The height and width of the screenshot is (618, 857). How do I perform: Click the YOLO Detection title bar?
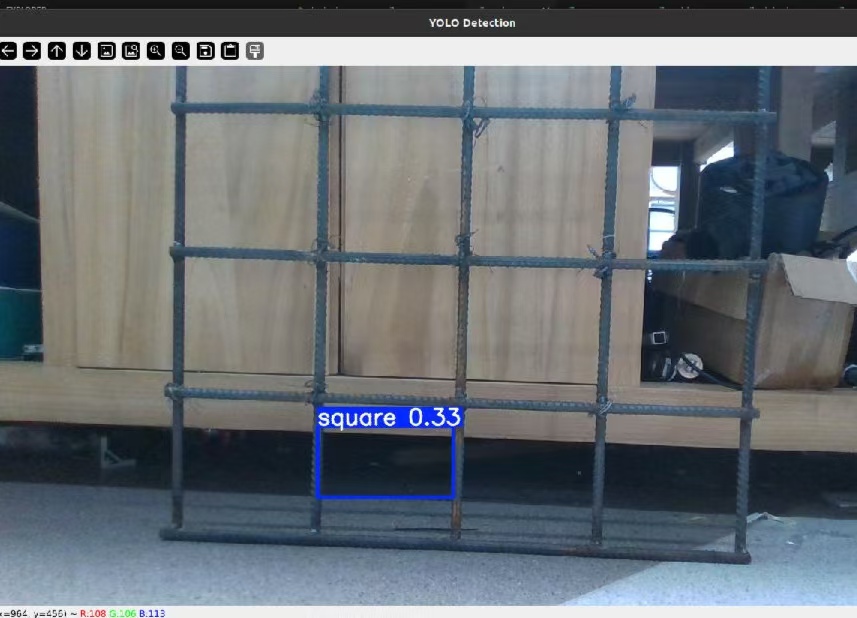click(x=428, y=23)
